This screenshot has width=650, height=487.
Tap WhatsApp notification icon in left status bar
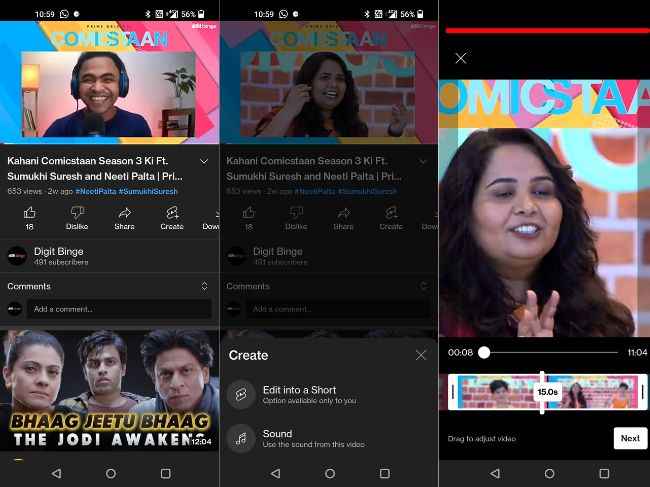tap(64, 14)
